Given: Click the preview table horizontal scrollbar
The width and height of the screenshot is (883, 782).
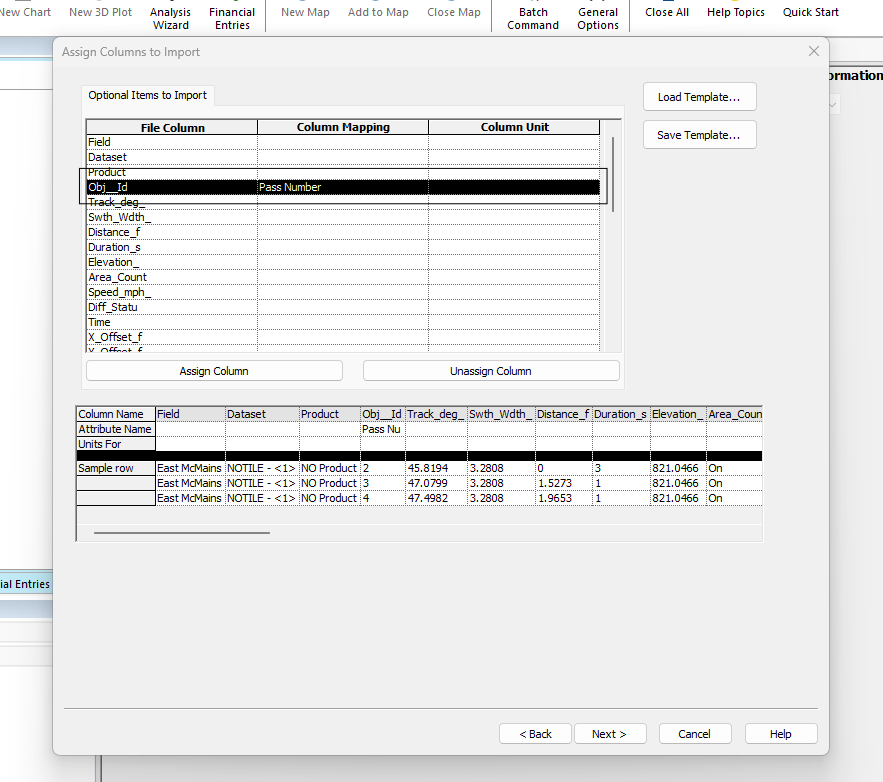Looking at the screenshot, I should coord(182,533).
